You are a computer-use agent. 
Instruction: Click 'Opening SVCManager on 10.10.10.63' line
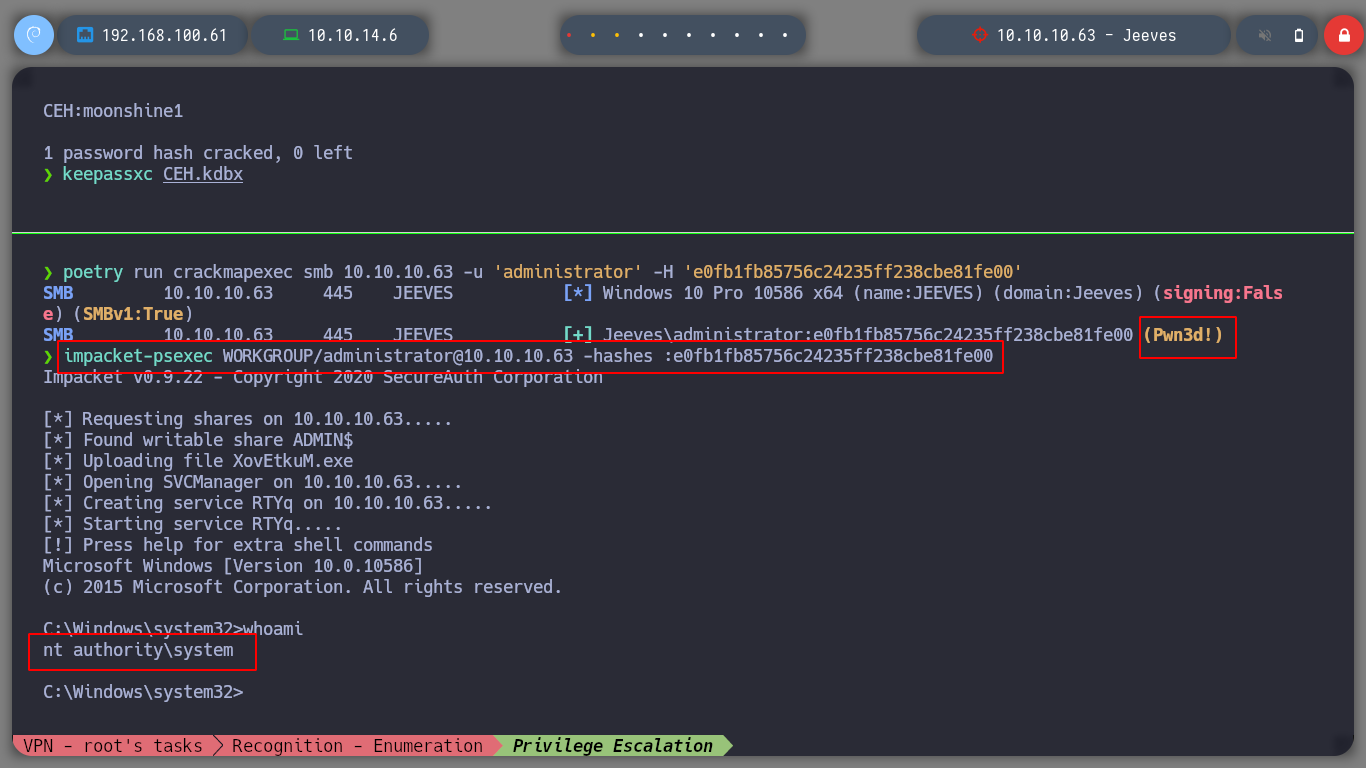pos(253,482)
